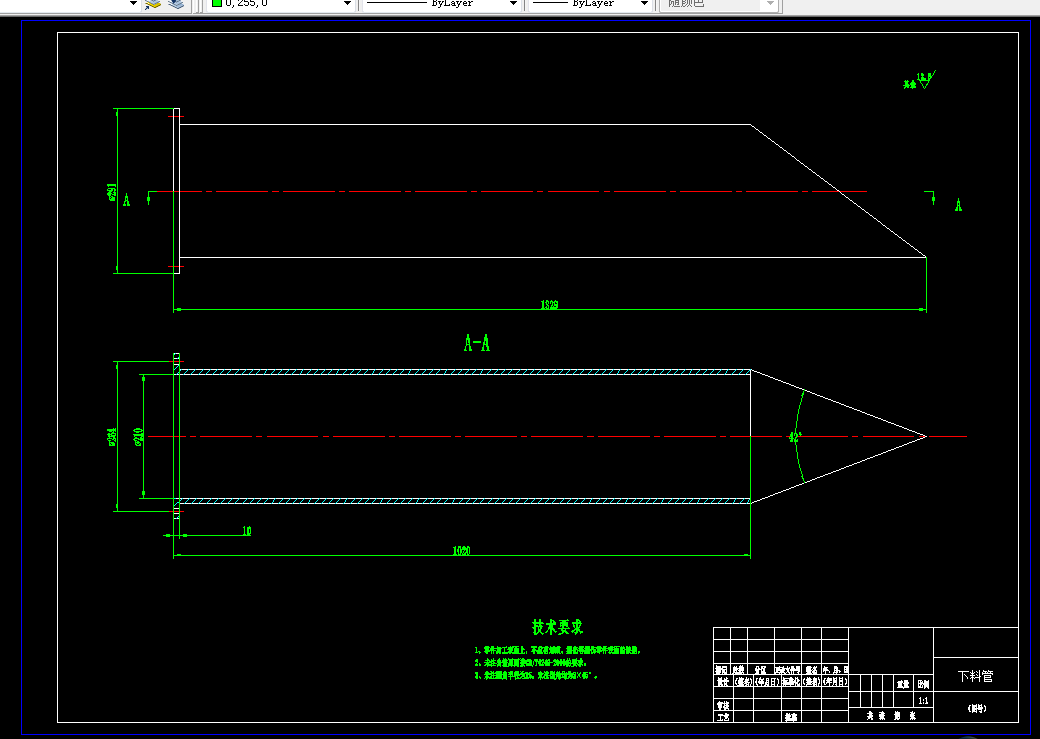Select the 1:1 scale value in title block
1040x739 pixels.
point(923,701)
